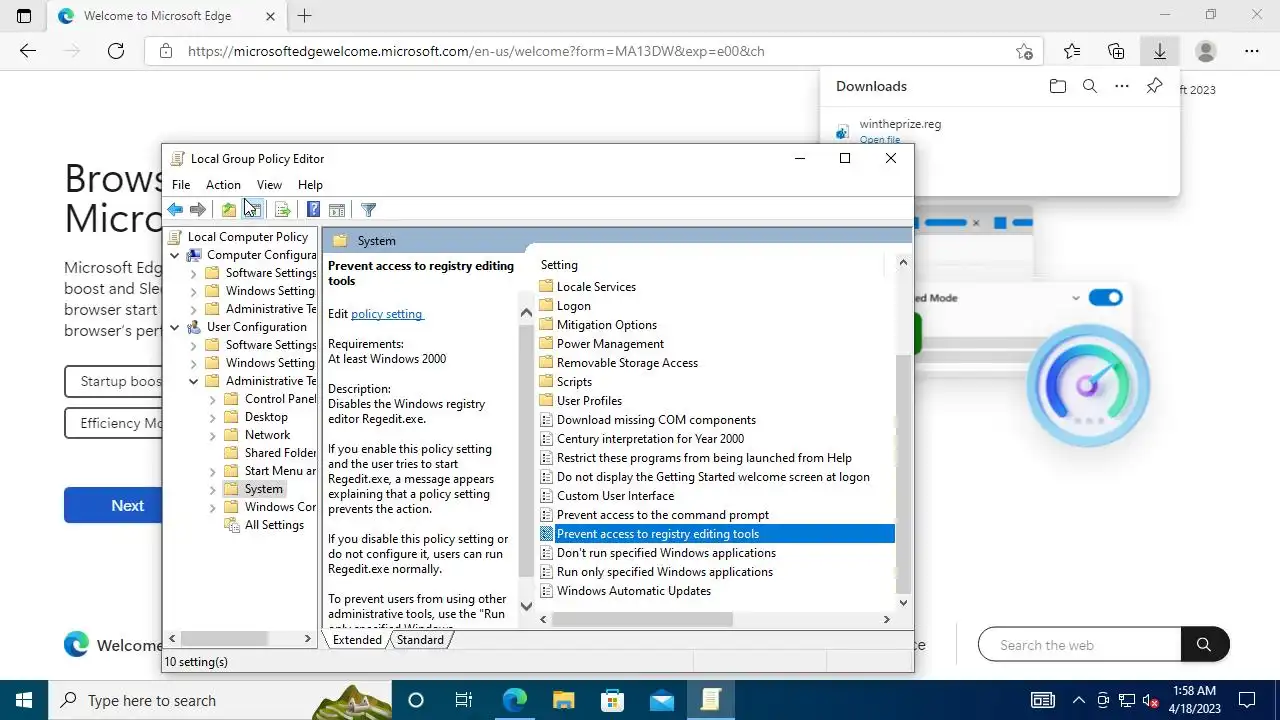The image size is (1280, 720).
Task: Switch to the Standard tab
Action: pyautogui.click(x=420, y=640)
